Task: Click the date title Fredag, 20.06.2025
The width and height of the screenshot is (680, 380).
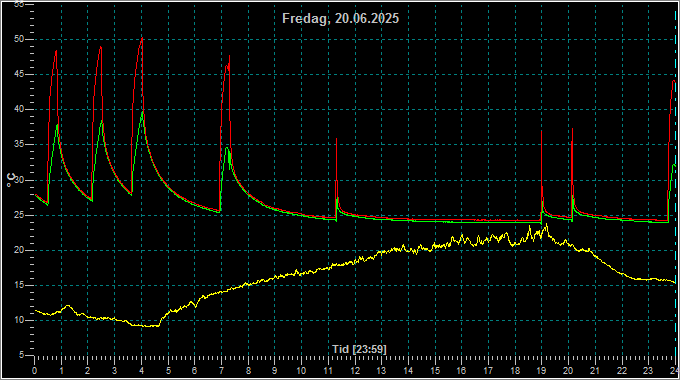Action: tap(340, 19)
